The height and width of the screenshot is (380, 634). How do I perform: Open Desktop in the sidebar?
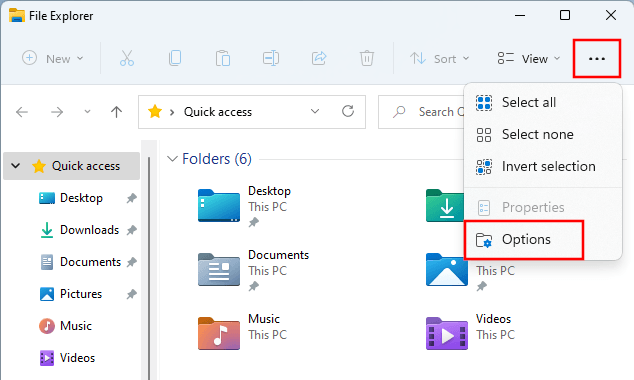(81, 198)
